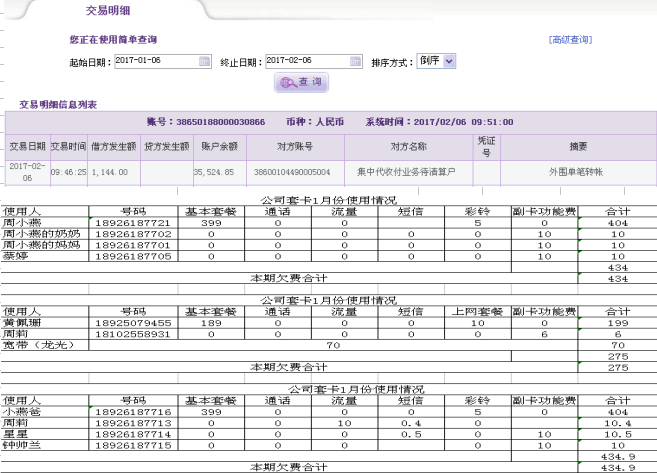
Task: Click into the 终止日期 date field
Action: coord(304,61)
